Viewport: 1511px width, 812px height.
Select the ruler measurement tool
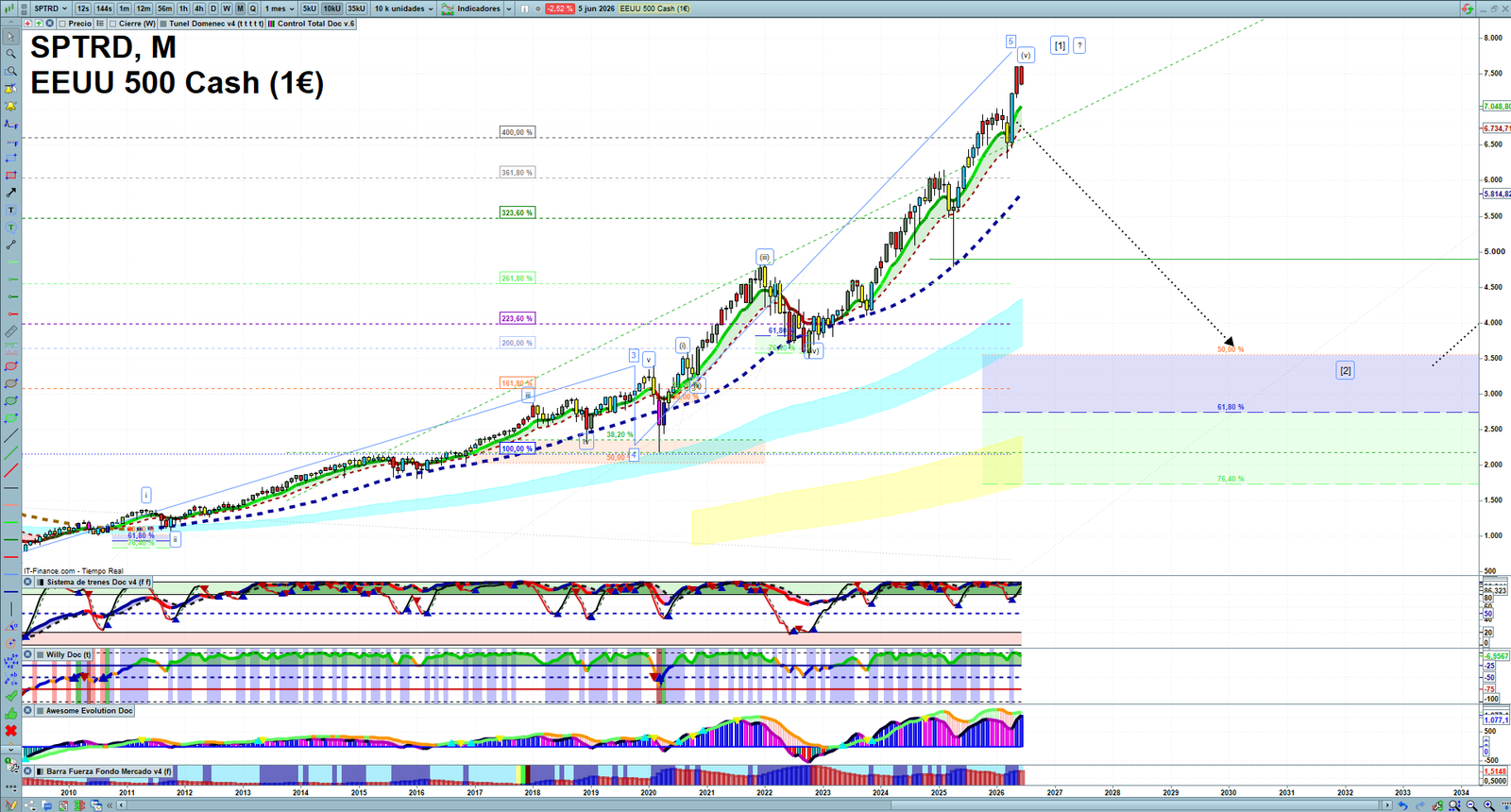[x=11, y=331]
